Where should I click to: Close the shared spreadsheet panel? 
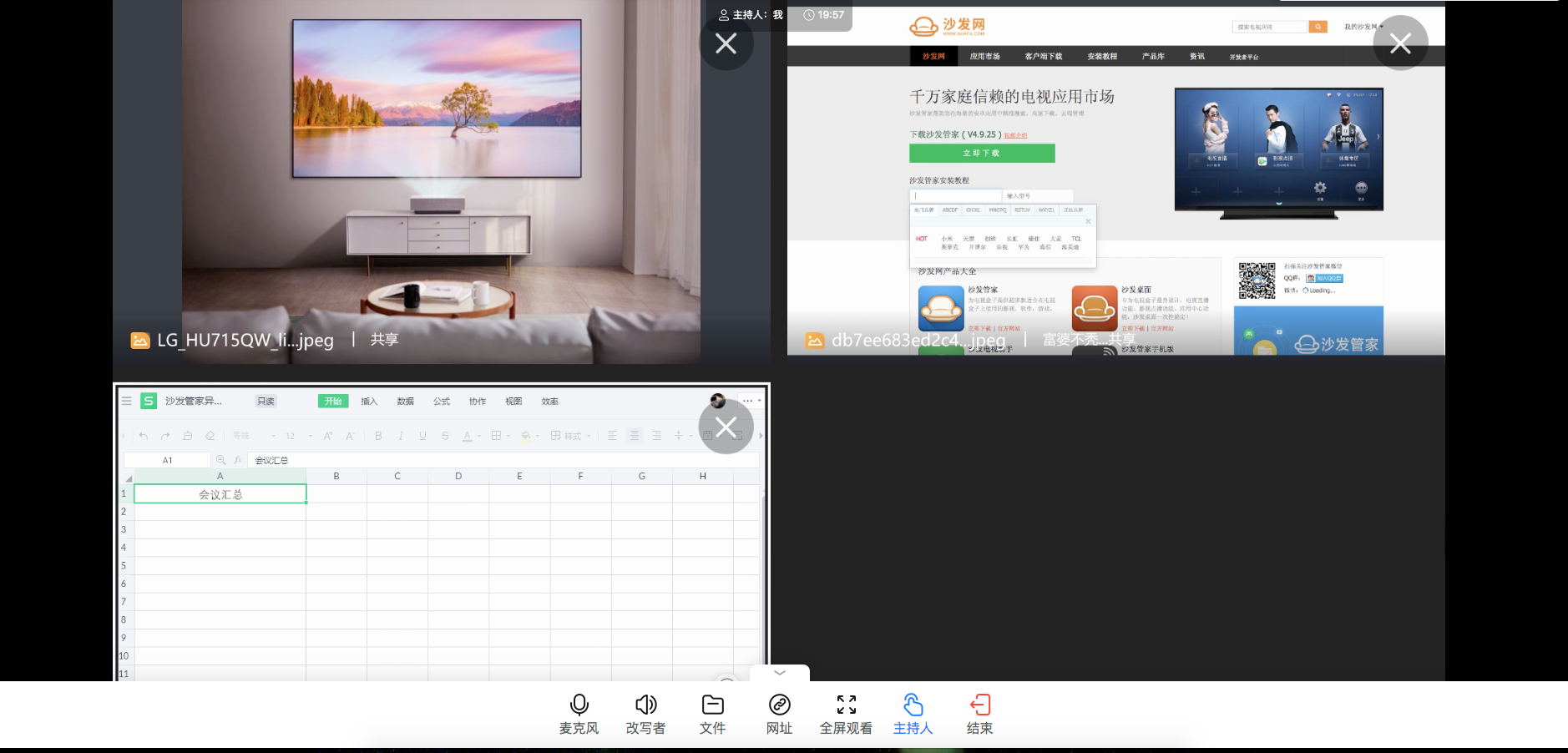[x=726, y=427]
